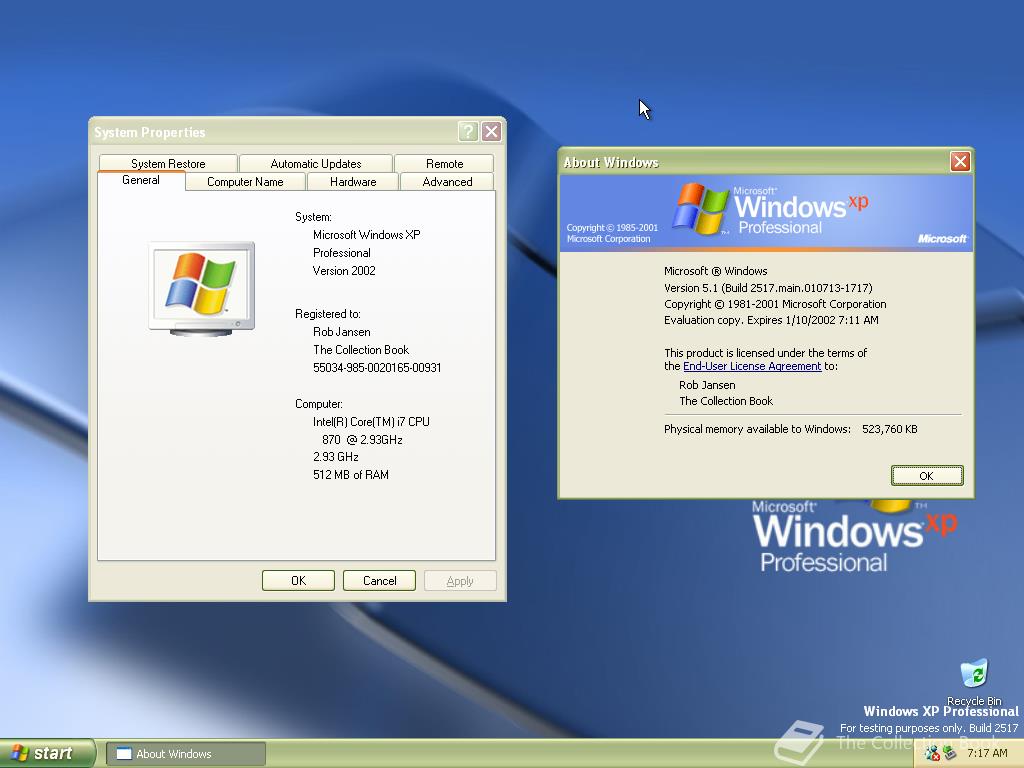Image resolution: width=1024 pixels, height=768 pixels.
Task: Click 'Evaluation copy. Expires 1/10/2002' line
Action: 771,320
